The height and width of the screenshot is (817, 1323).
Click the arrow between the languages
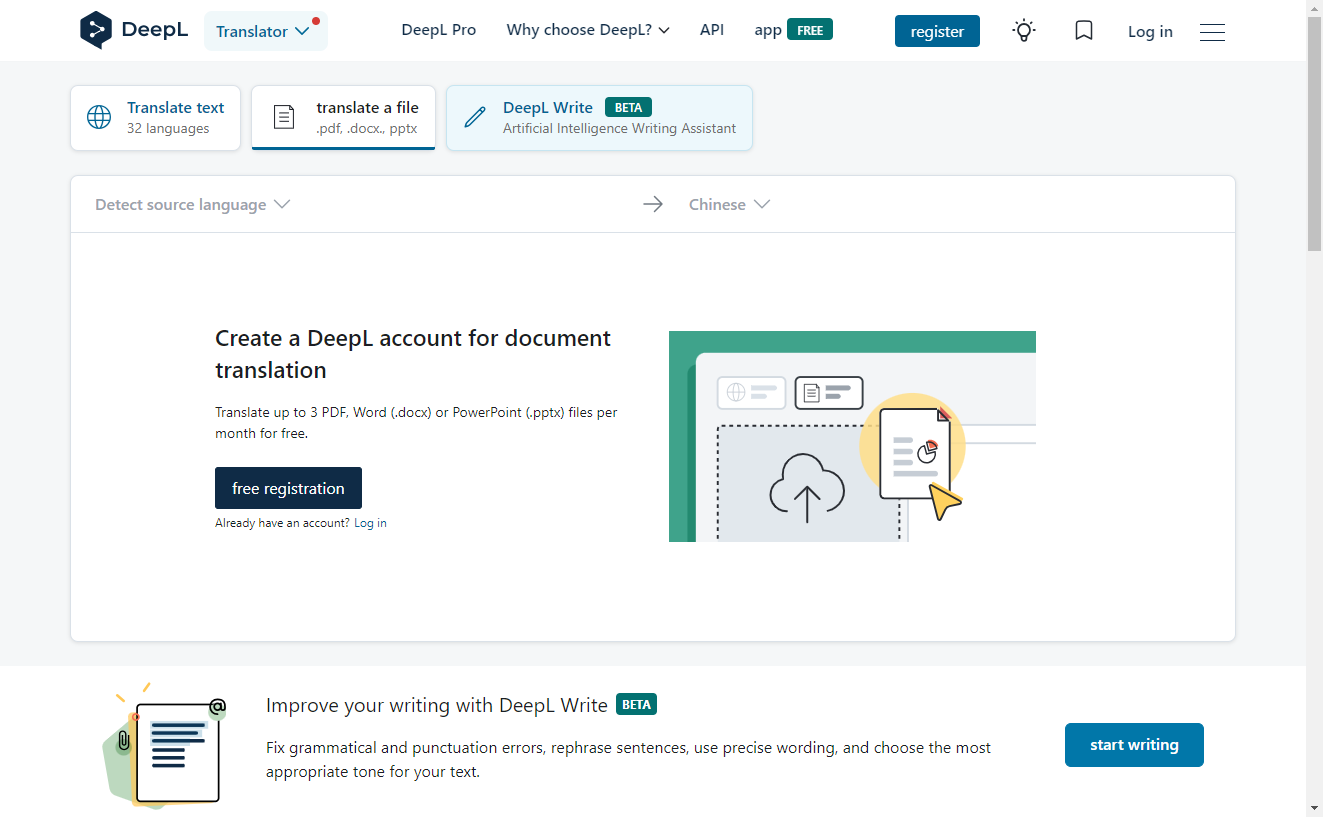(x=653, y=204)
